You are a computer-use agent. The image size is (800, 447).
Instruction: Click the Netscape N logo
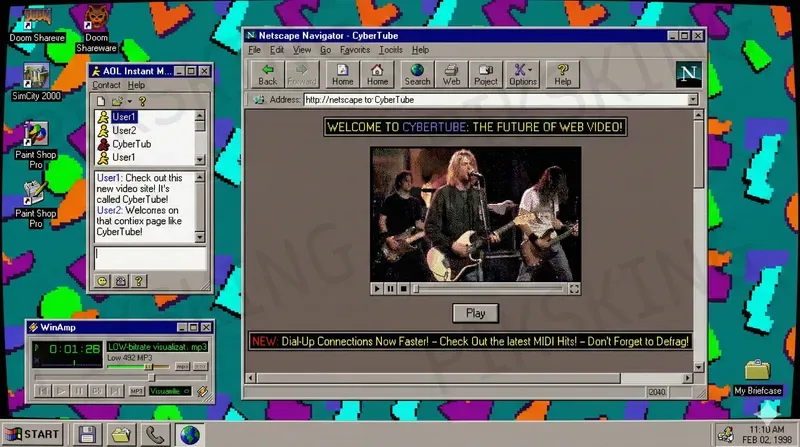click(689, 74)
